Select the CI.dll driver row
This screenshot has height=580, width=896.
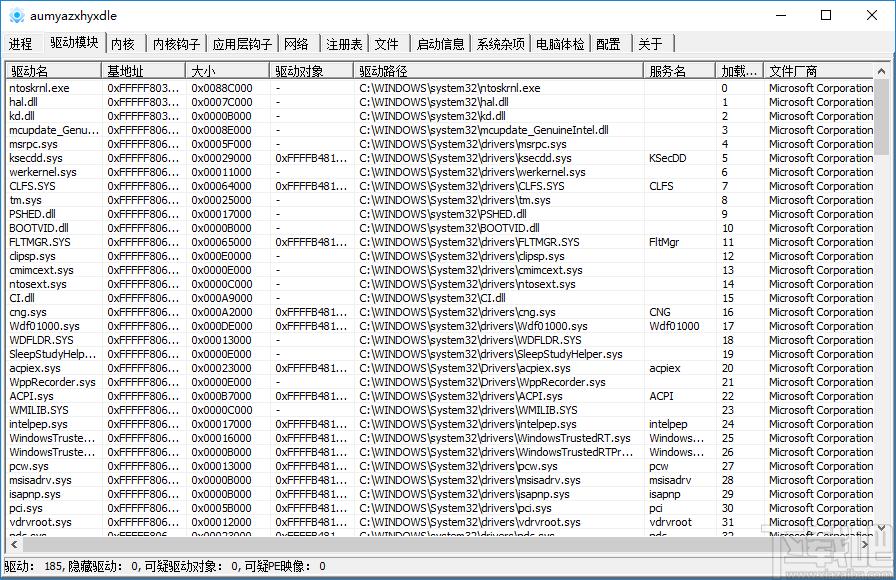tap(441, 298)
